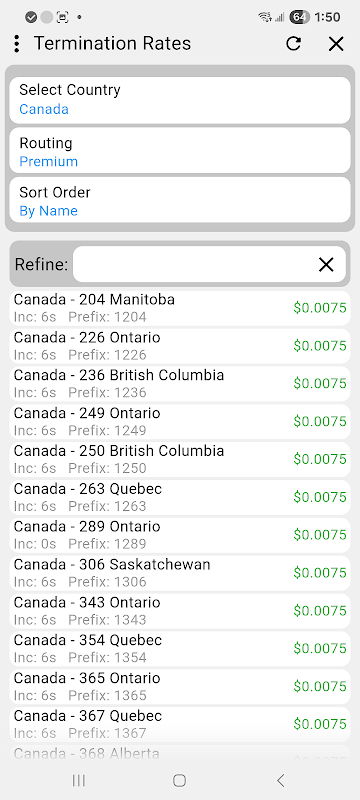The image size is (360, 800).
Task: Open the Select Country dropdown
Action: click(180, 100)
